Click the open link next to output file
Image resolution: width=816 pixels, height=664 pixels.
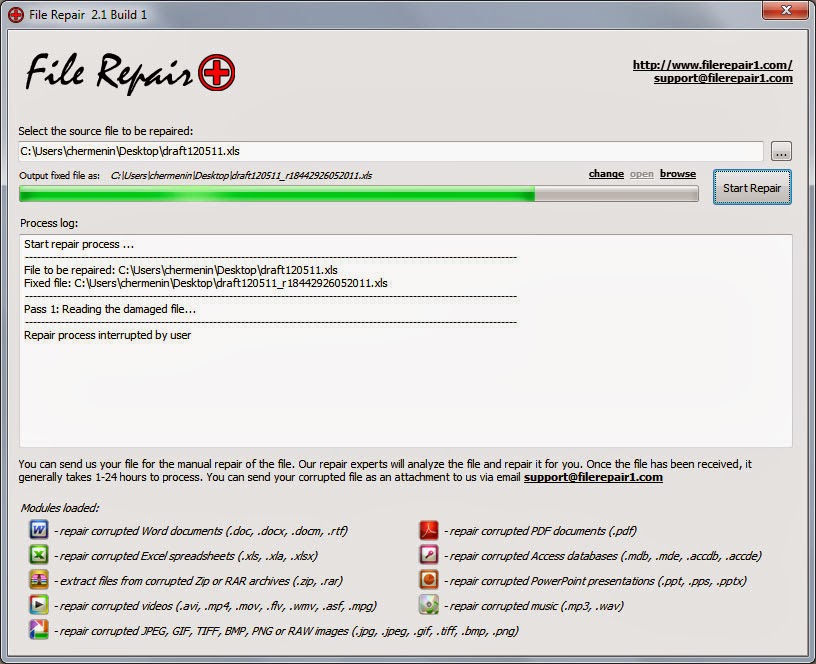coord(641,174)
